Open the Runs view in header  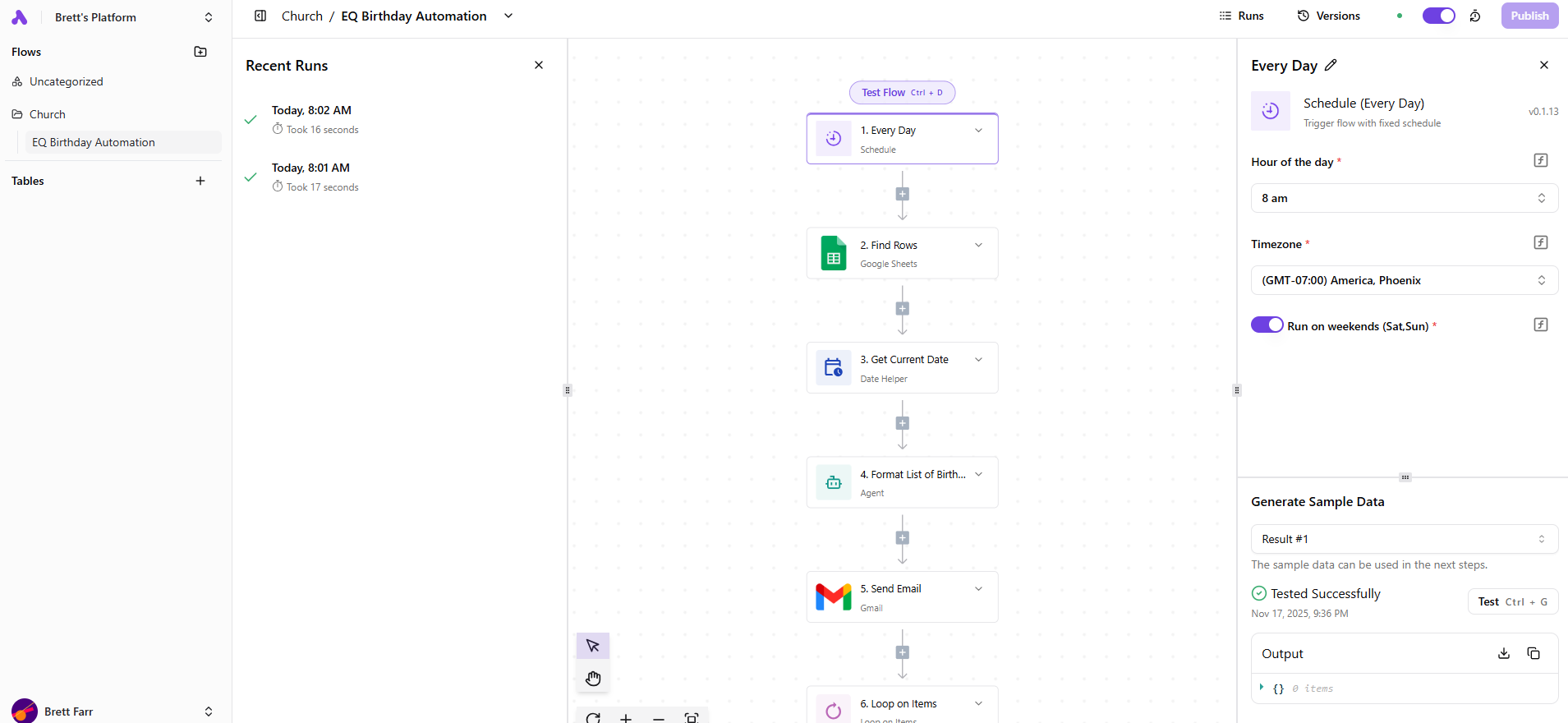pyautogui.click(x=1242, y=16)
